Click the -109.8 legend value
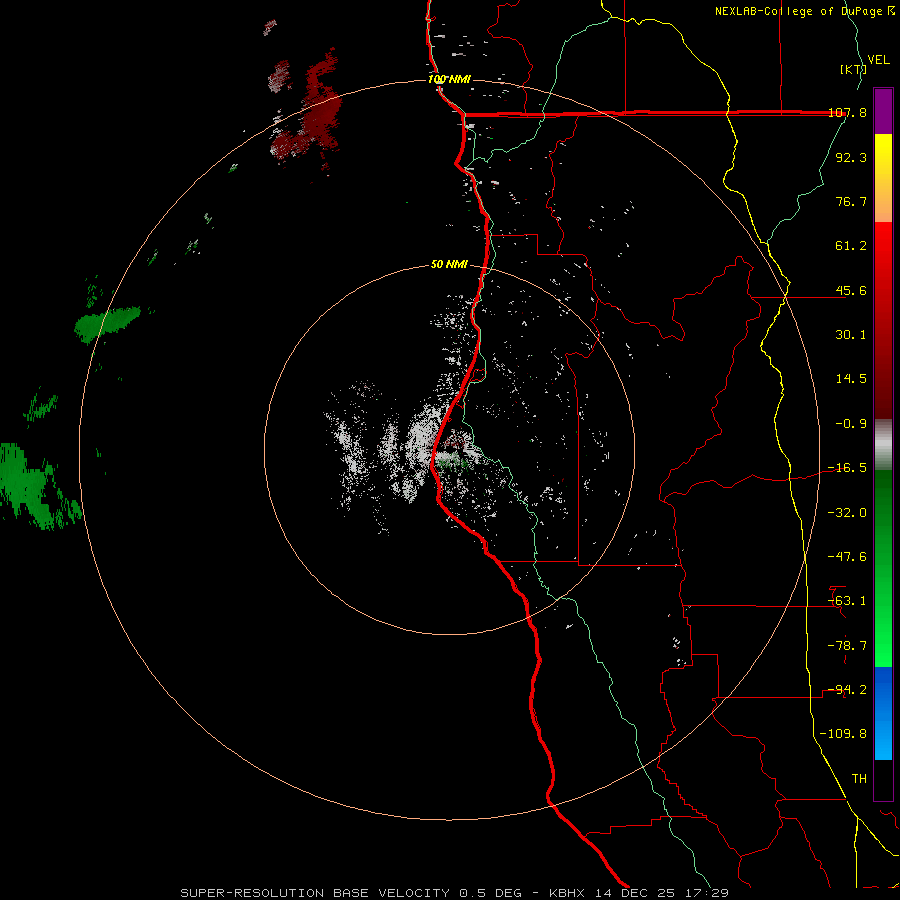This screenshot has height=900, width=900. [x=844, y=734]
